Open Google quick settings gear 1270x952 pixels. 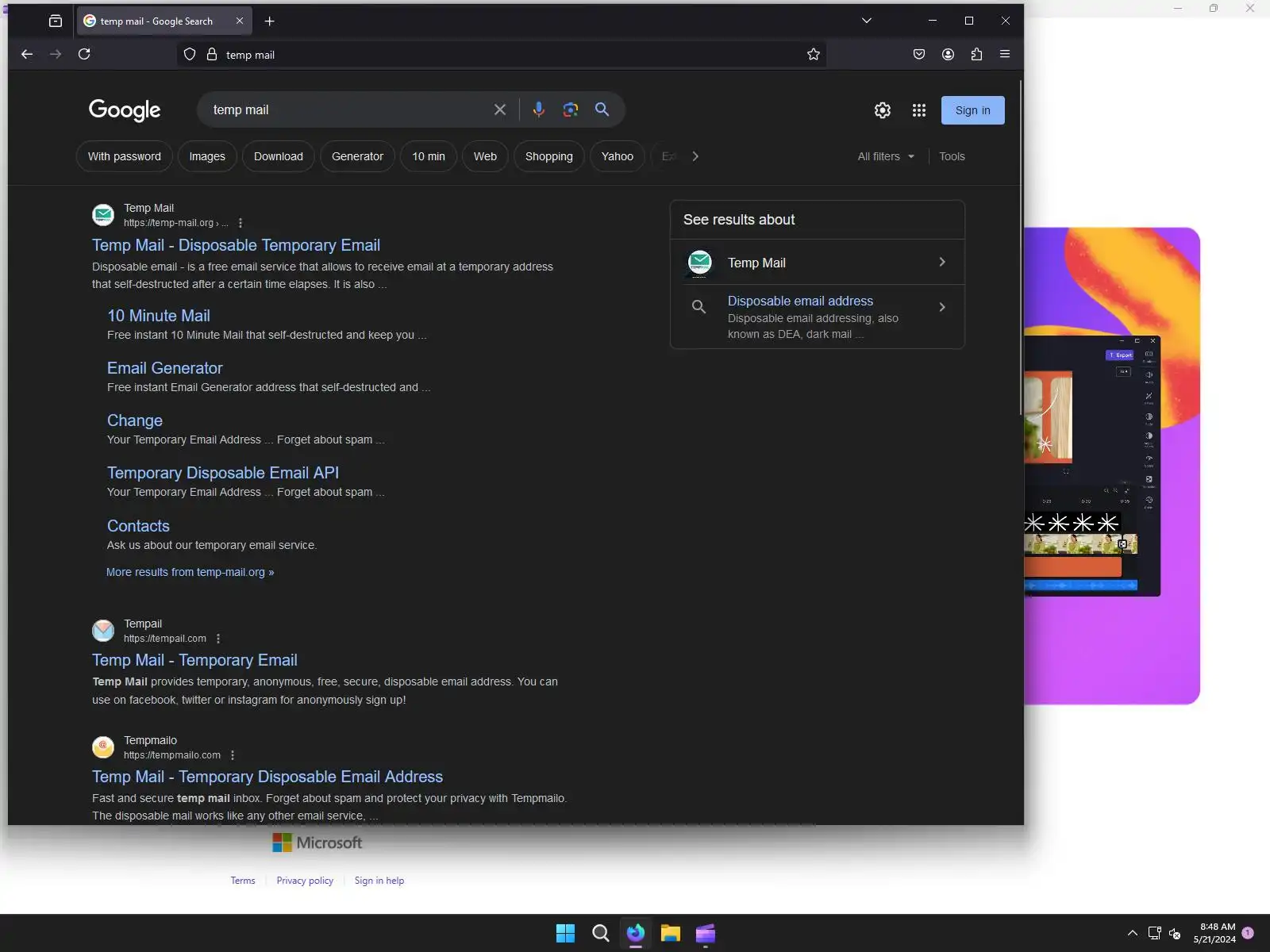point(883,110)
